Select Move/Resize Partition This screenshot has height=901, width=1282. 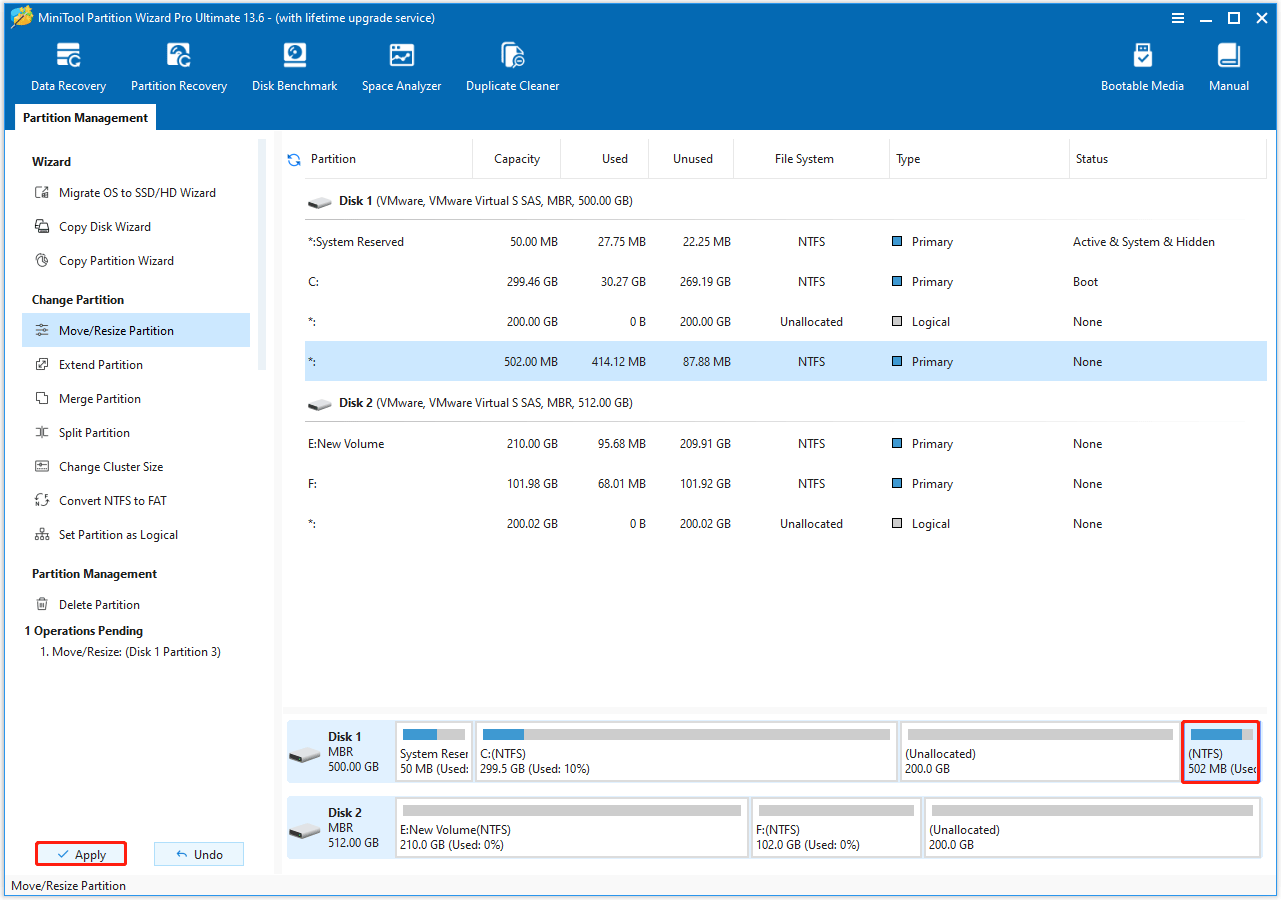136,331
